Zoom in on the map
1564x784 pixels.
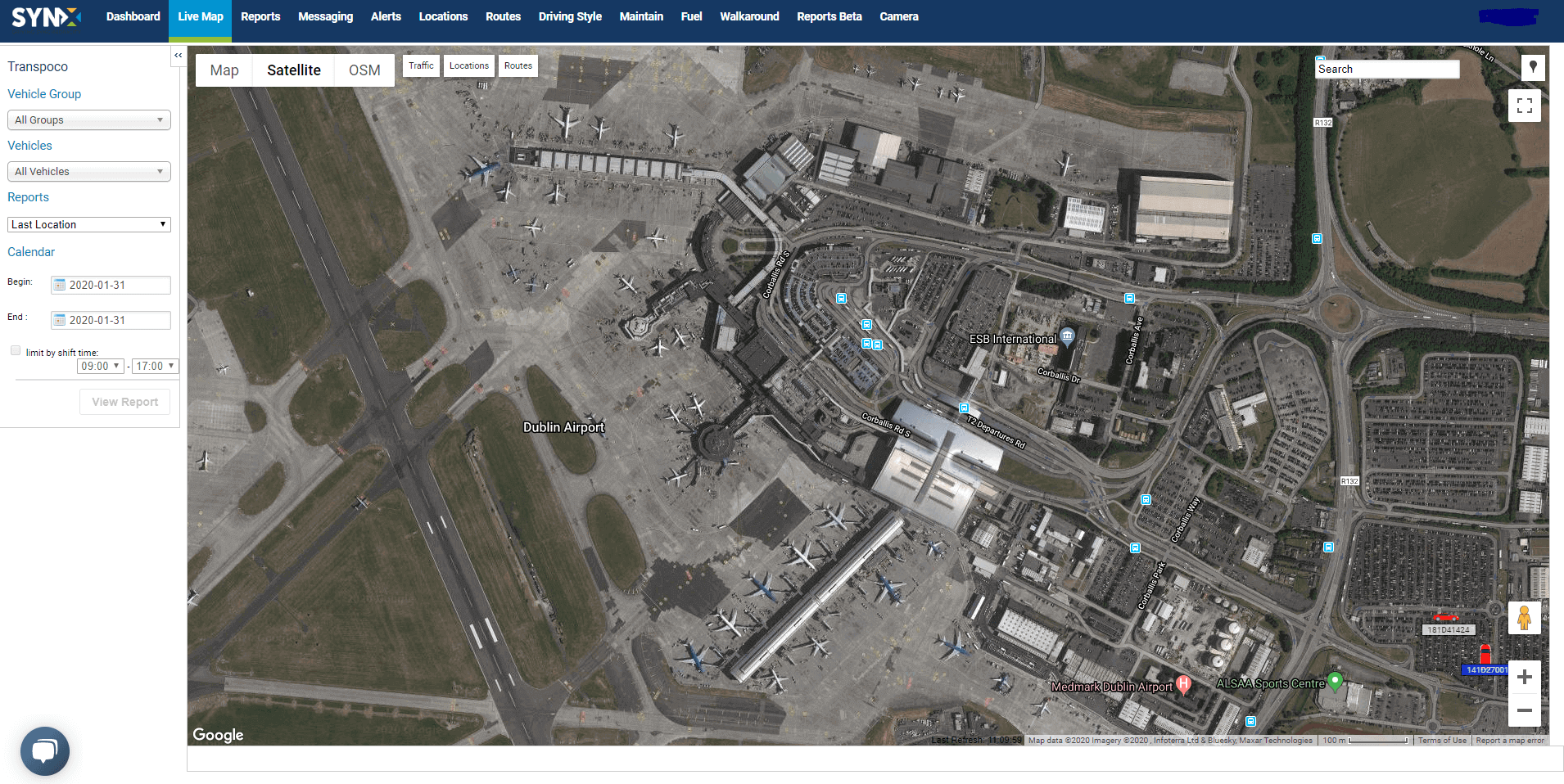click(1524, 677)
